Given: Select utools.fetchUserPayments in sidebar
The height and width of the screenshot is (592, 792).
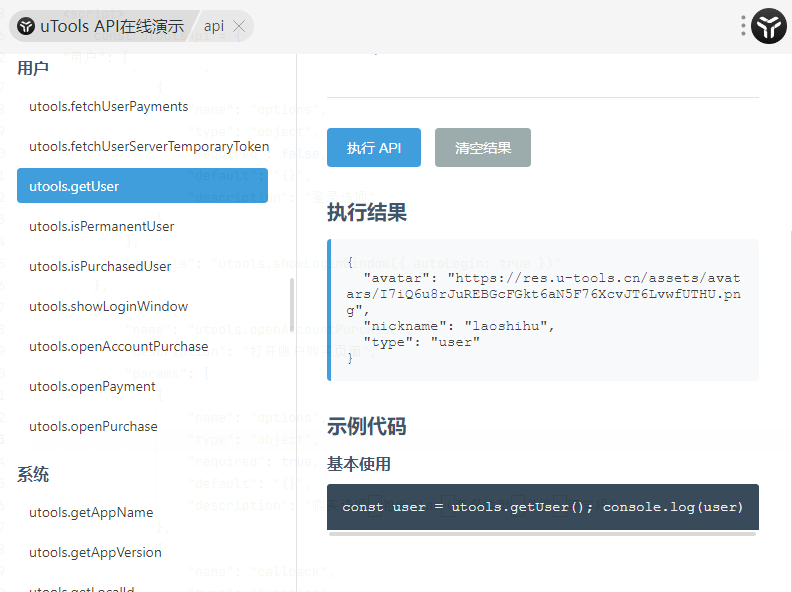Looking at the screenshot, I should [108, 107].
